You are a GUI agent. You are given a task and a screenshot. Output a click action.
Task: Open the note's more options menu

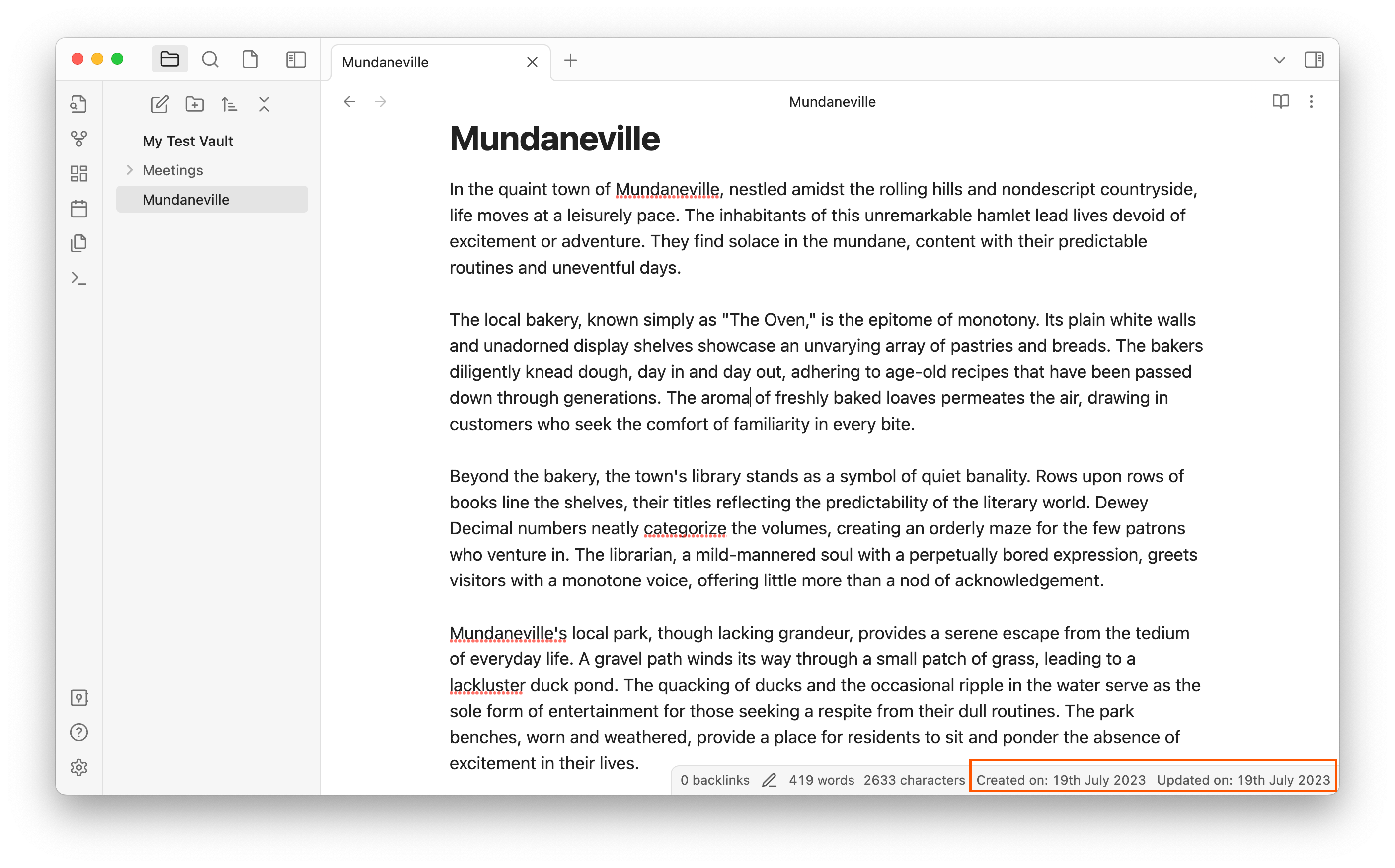click(1311, 102)
